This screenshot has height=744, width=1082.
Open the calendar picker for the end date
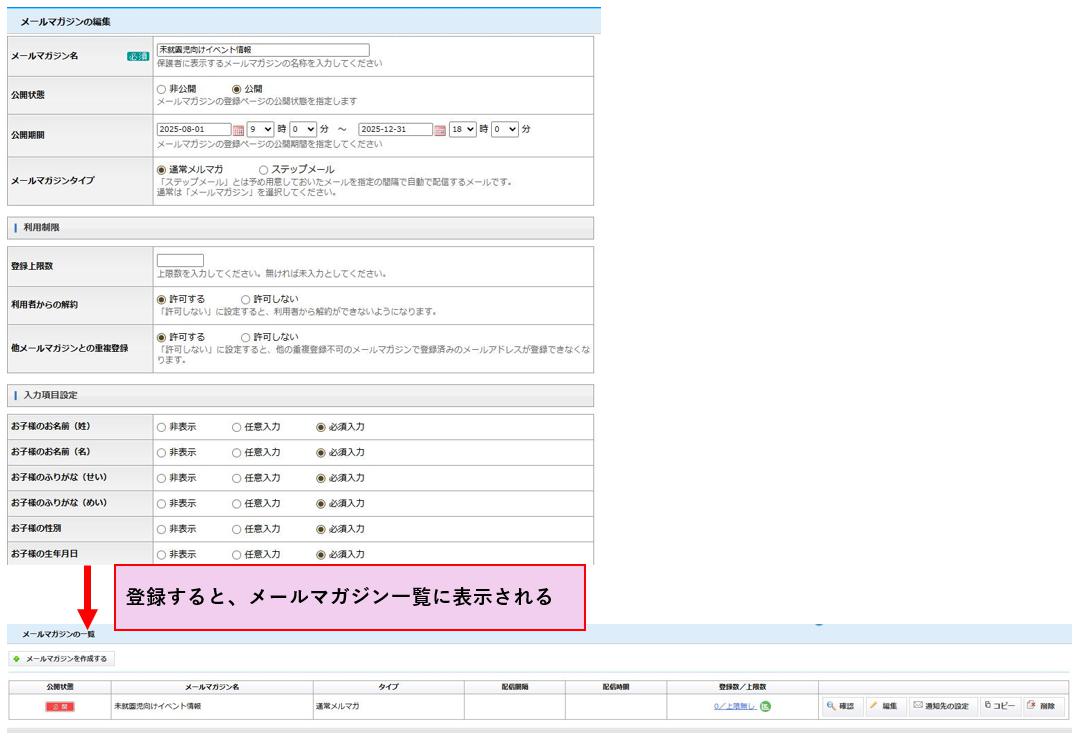point(440,130)
